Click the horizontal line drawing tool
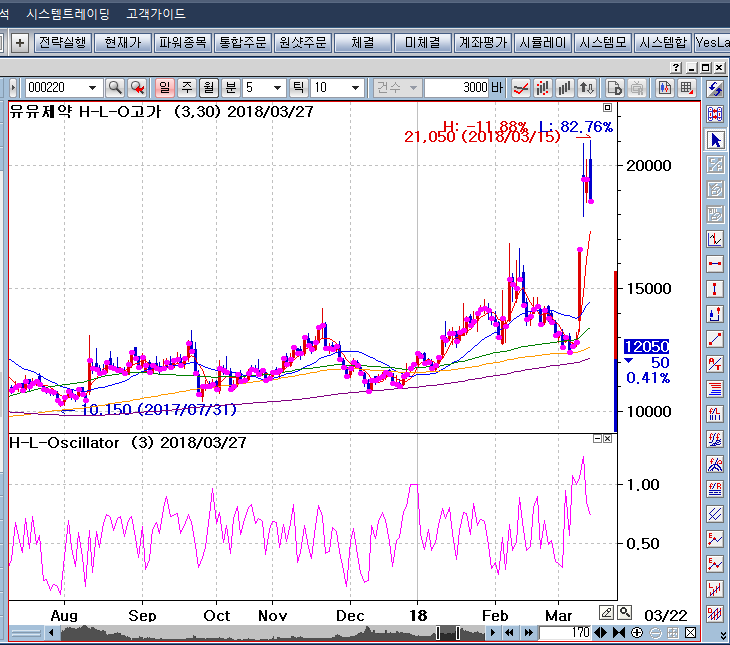This screenshot has width=730, height=645. 715,264
